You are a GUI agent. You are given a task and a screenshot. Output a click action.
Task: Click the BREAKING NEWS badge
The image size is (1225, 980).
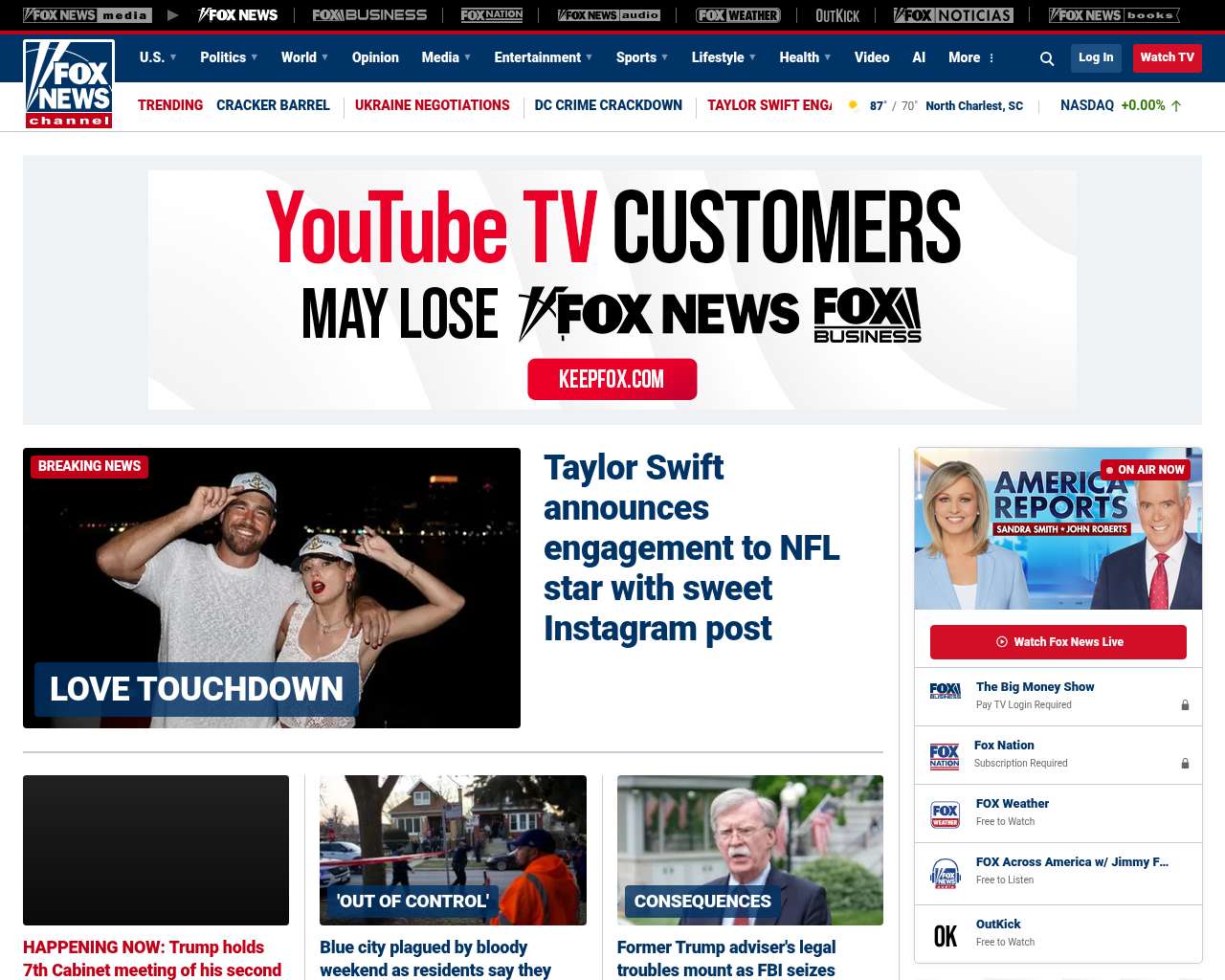89,466
